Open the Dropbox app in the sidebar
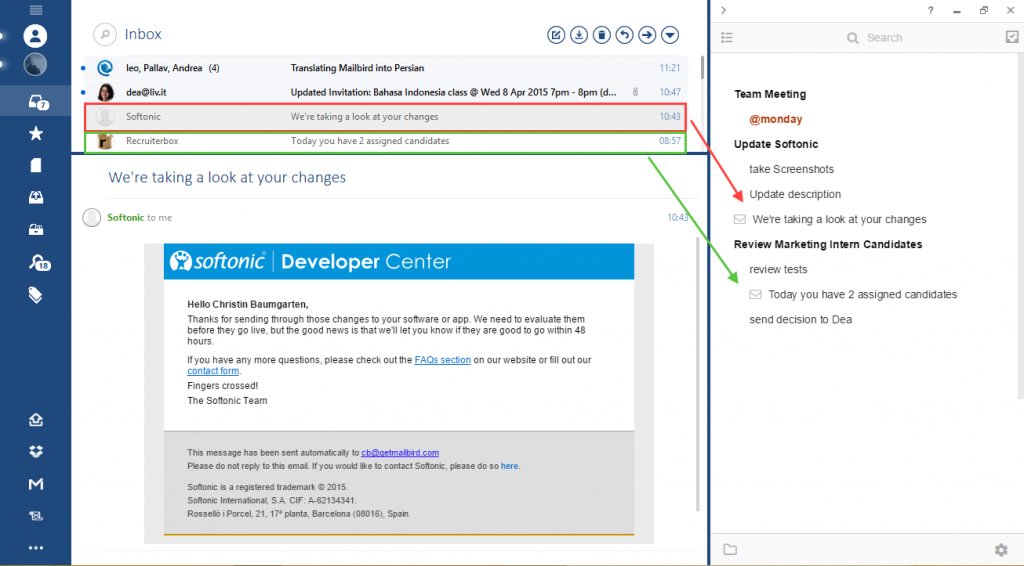Screen dimensions: 1024x566 point(36,452)
